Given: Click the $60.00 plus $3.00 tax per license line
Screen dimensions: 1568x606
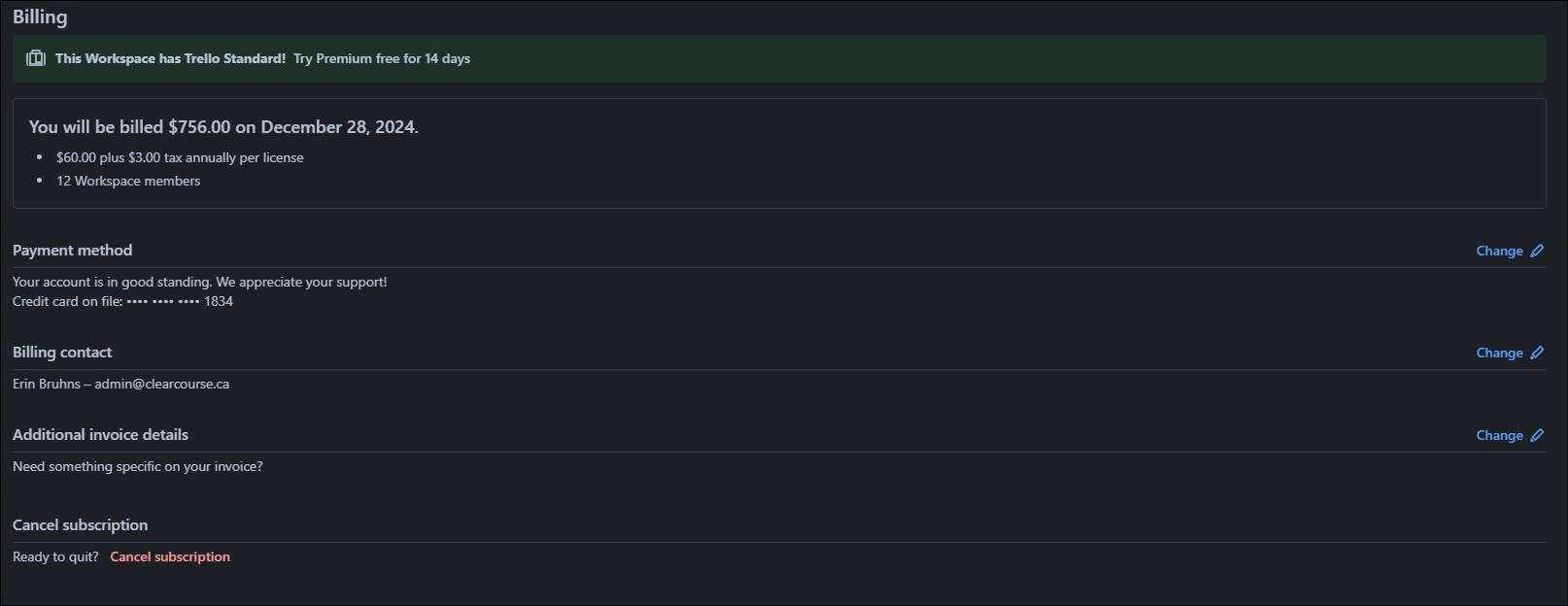Looking at the screenshot, I should click(180, 157).
